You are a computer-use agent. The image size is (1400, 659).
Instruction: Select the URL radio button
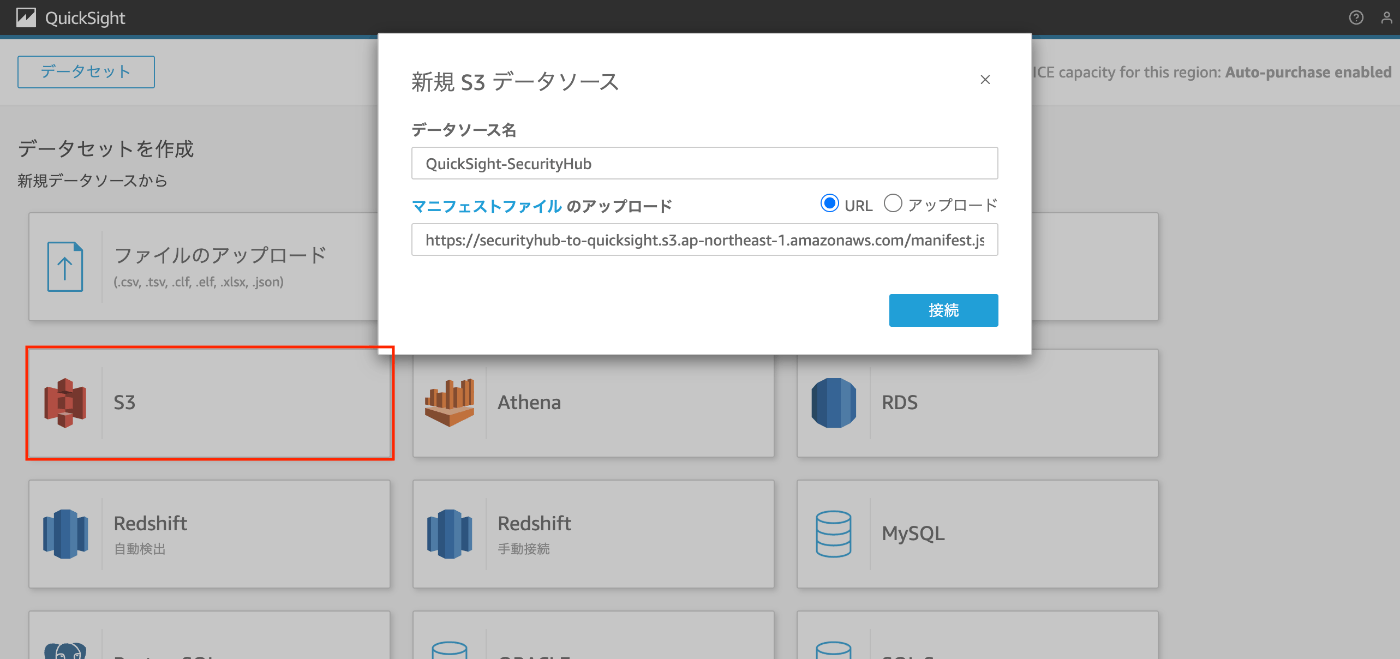tap(829, 204)
